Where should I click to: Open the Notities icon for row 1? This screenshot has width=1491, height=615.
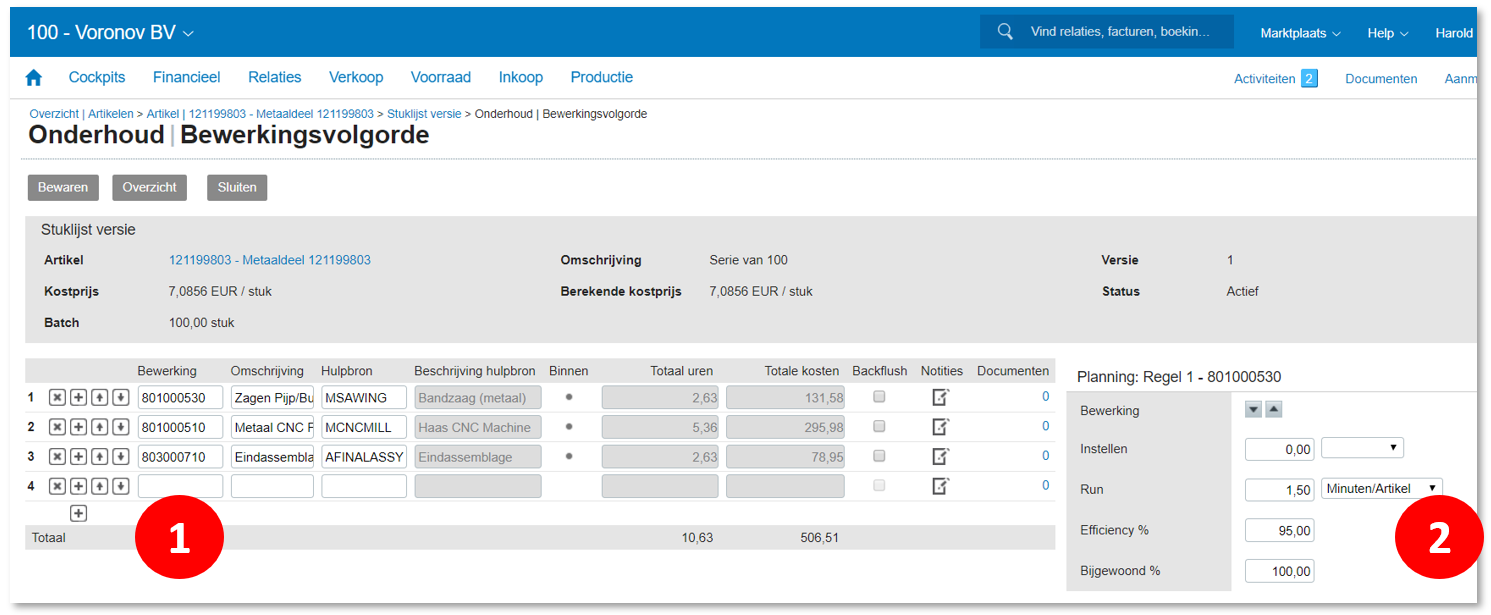pos(940,397)
